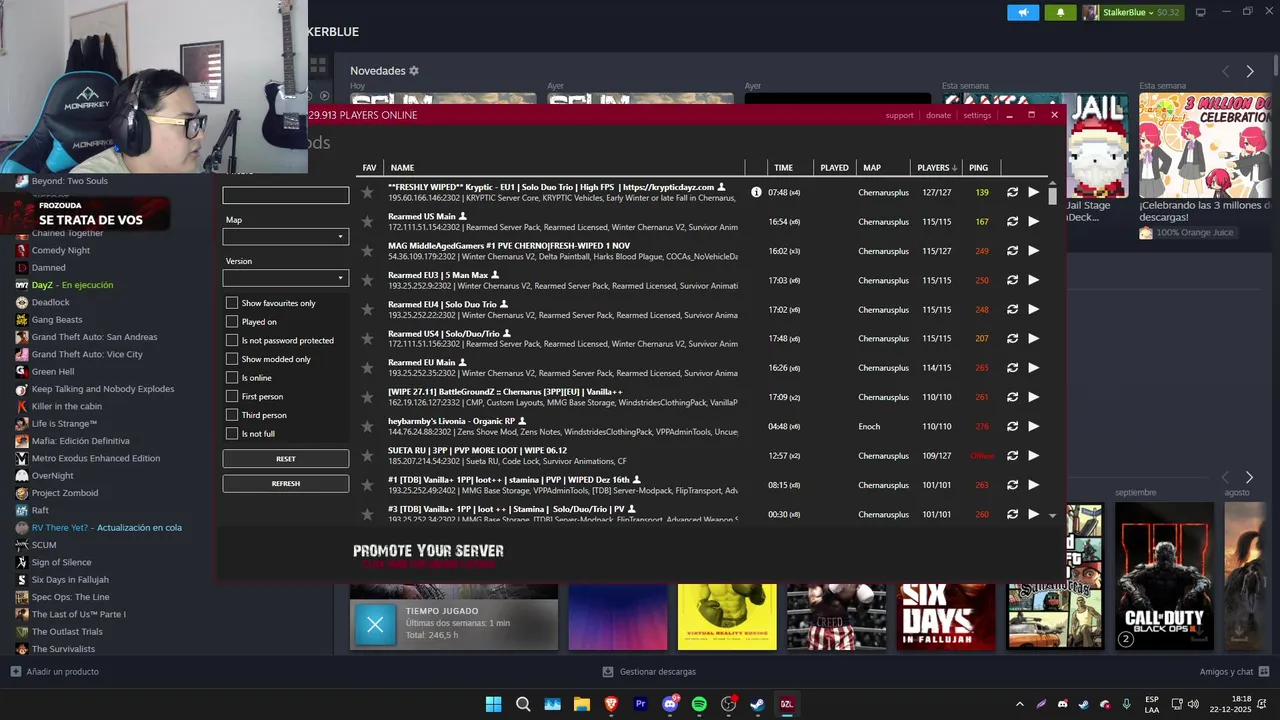The image size is (1280, 720).
Task: Refresh the MAG MiddleAgedGamers server row
Action: [1012, 251]
